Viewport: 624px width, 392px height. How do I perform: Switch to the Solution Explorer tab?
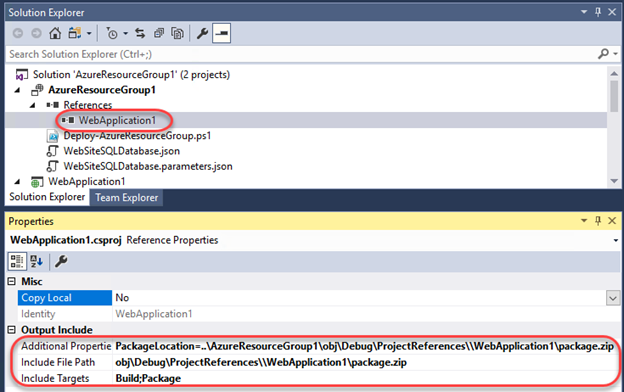click(47, 197)
